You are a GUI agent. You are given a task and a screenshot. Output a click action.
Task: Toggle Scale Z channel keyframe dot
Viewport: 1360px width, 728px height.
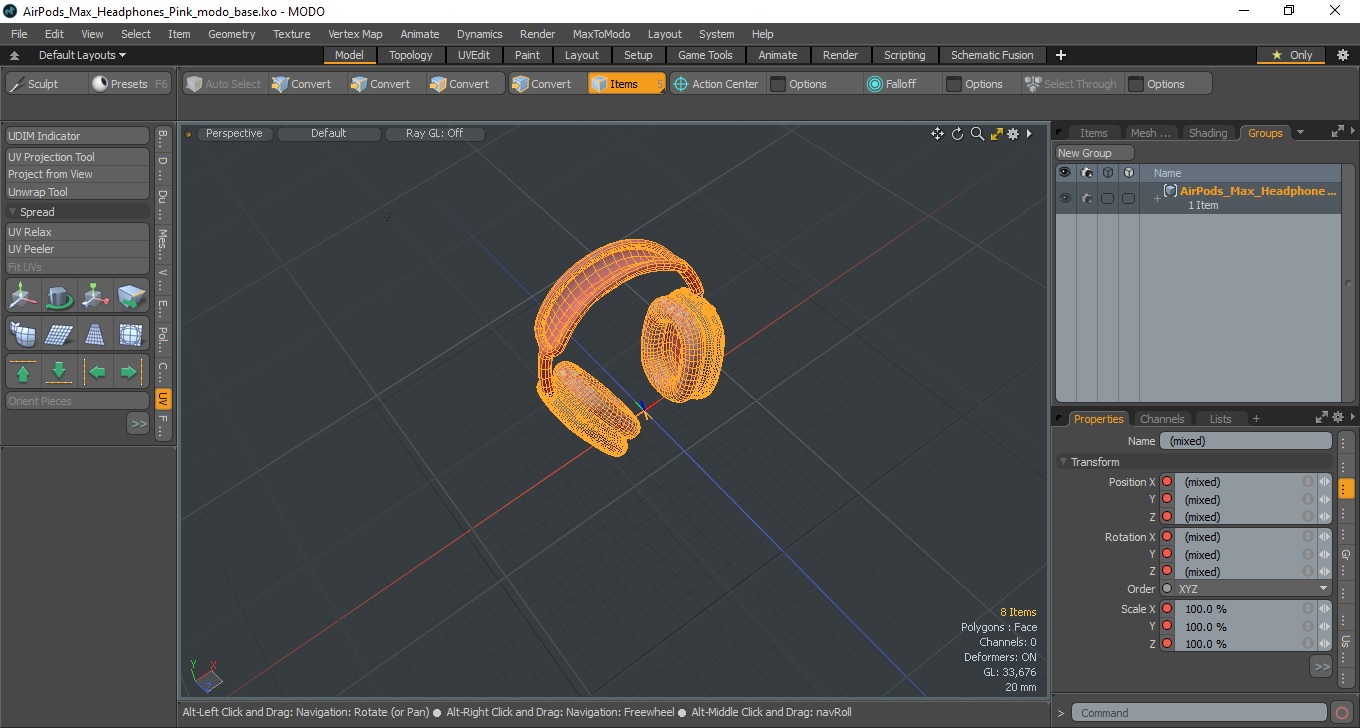[1167, 644]
